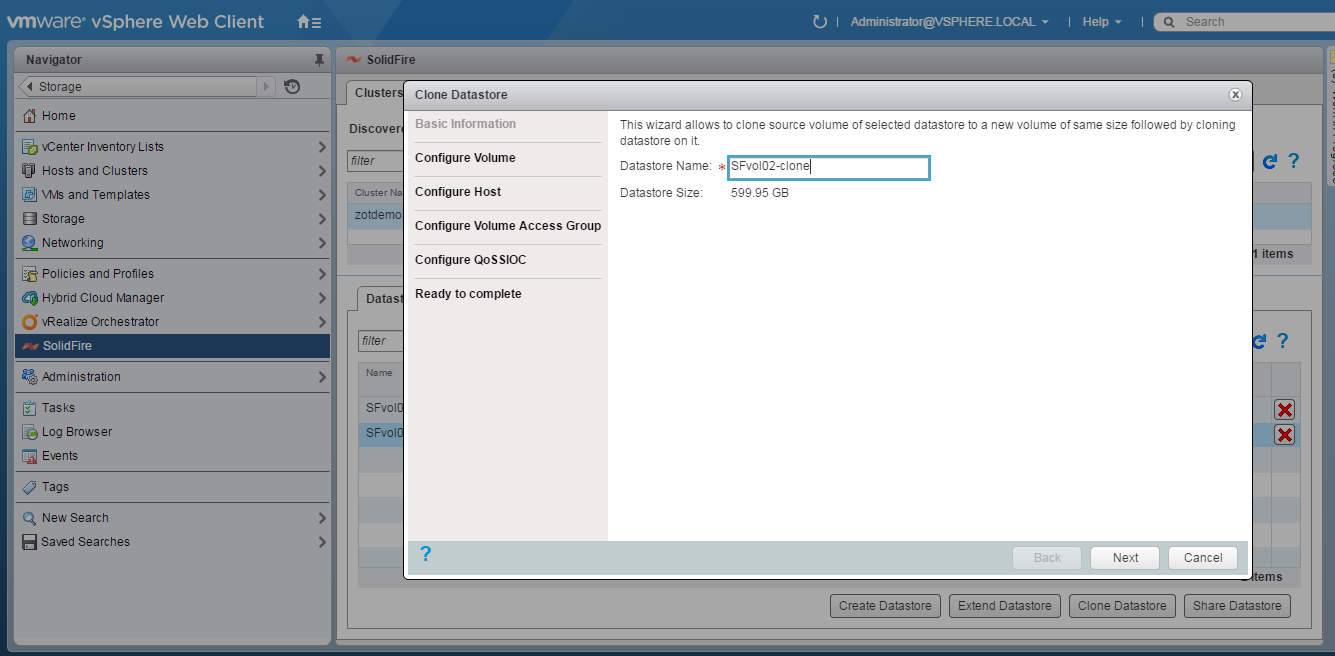Open the vSphere home menu icon
Viewport: 1335px width, 656px height.
pos(309,21)
